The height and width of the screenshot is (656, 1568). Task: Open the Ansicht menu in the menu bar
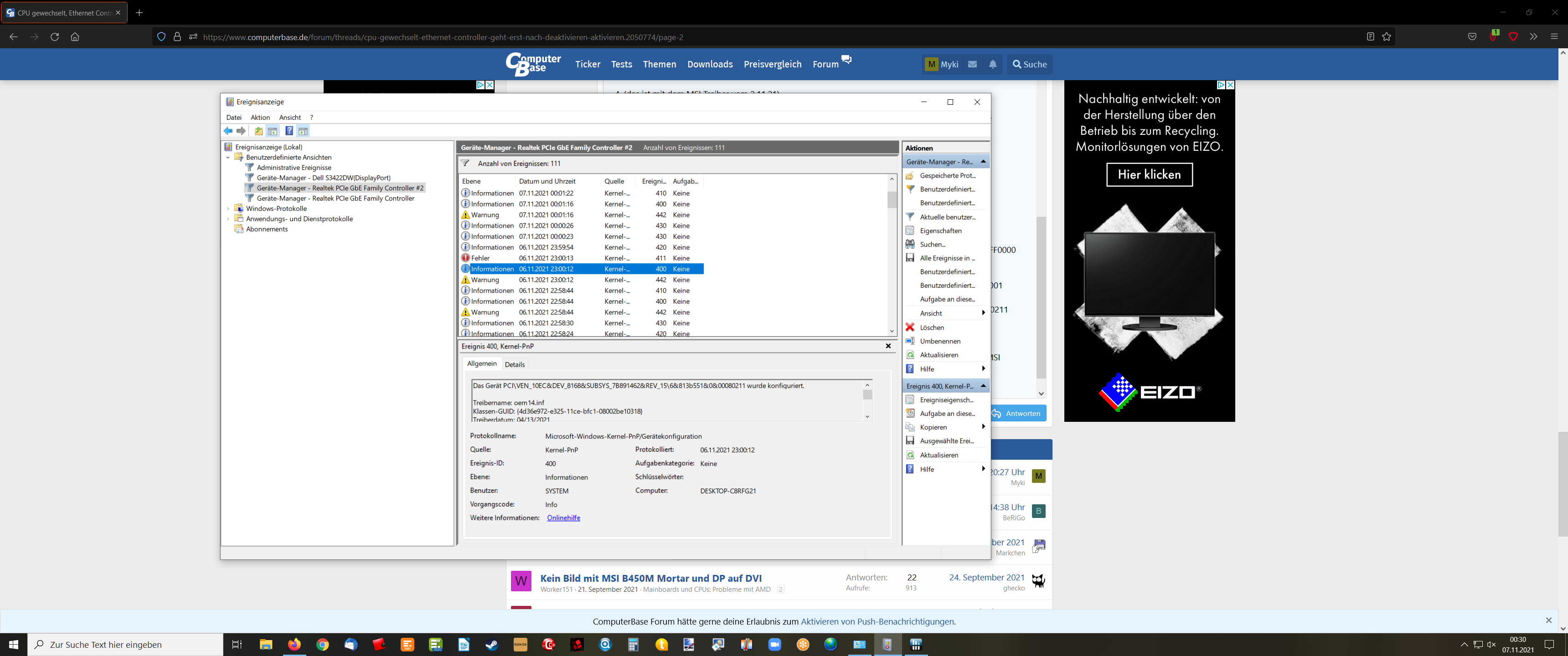coord(290,118)
